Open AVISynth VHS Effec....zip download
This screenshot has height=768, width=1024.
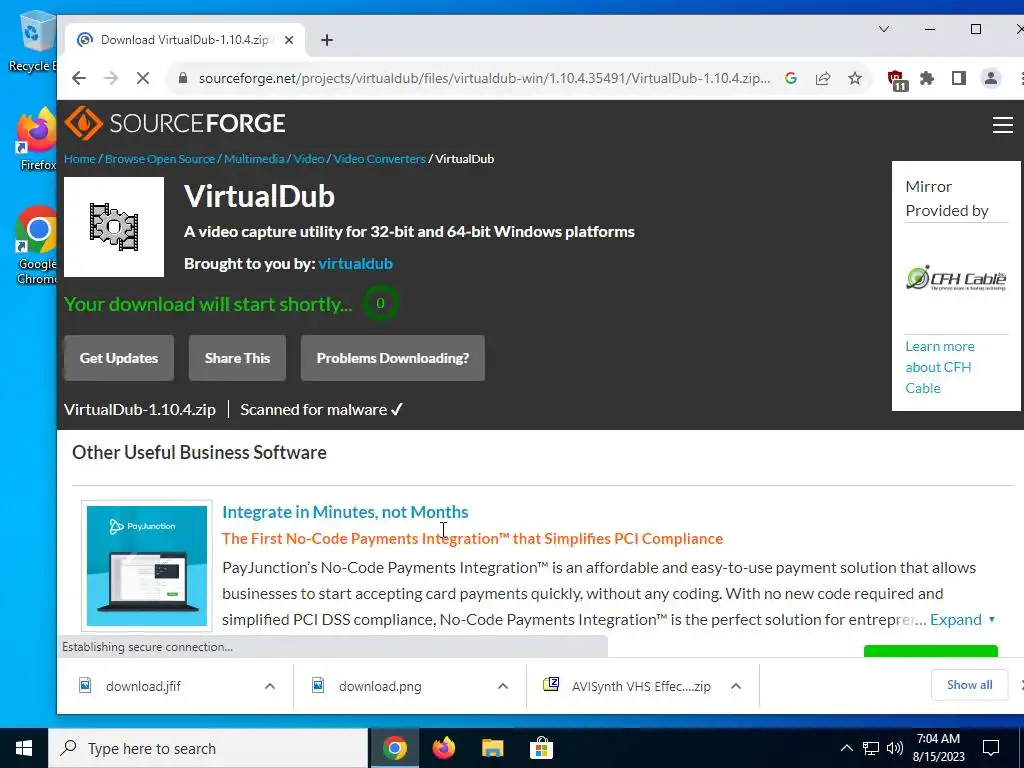coord(641,686)
